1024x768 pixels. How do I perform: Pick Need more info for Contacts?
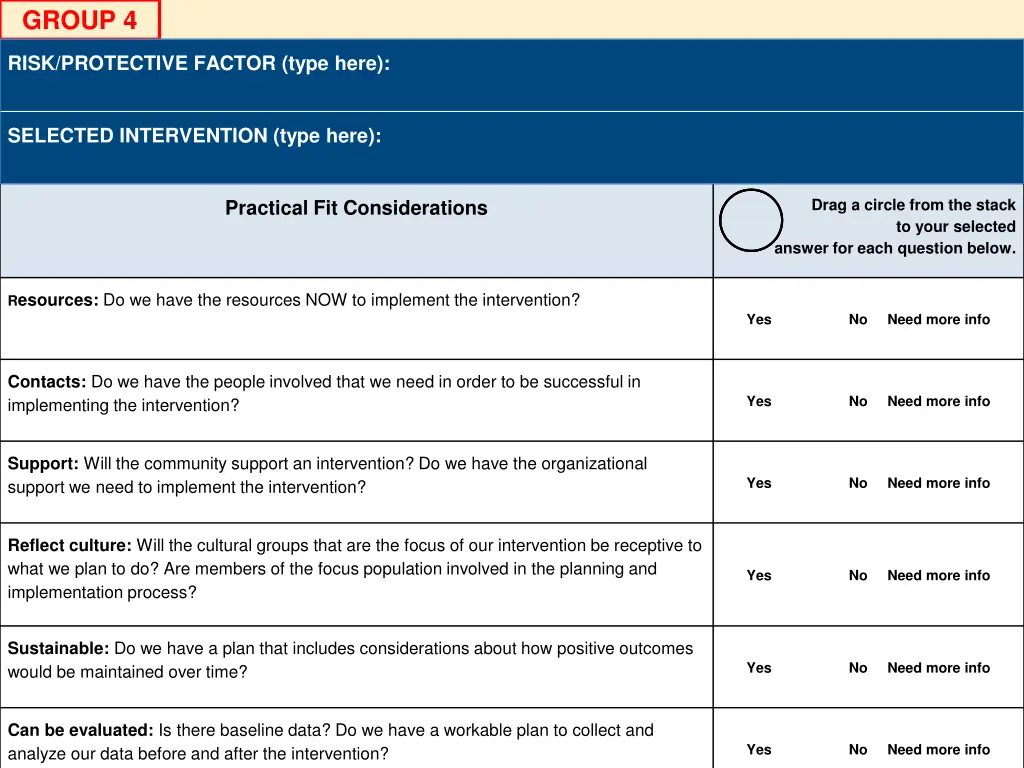point(938,401)
